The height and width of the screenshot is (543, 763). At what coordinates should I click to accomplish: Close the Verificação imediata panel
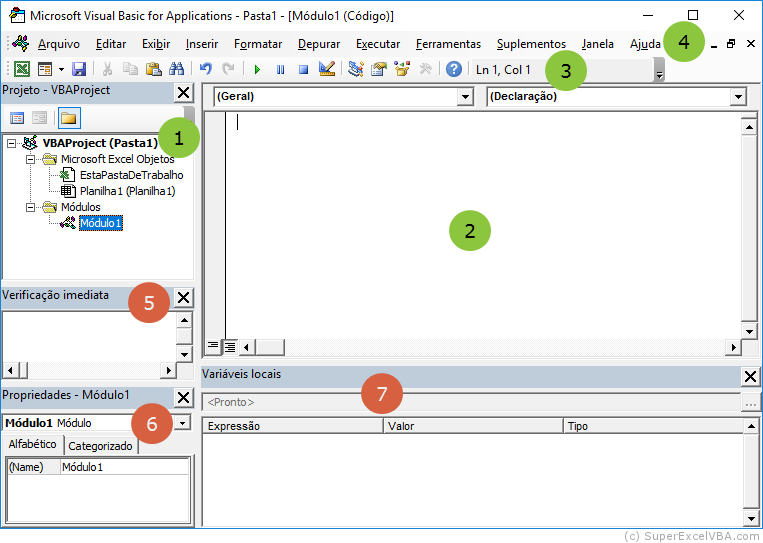[183, 297]
